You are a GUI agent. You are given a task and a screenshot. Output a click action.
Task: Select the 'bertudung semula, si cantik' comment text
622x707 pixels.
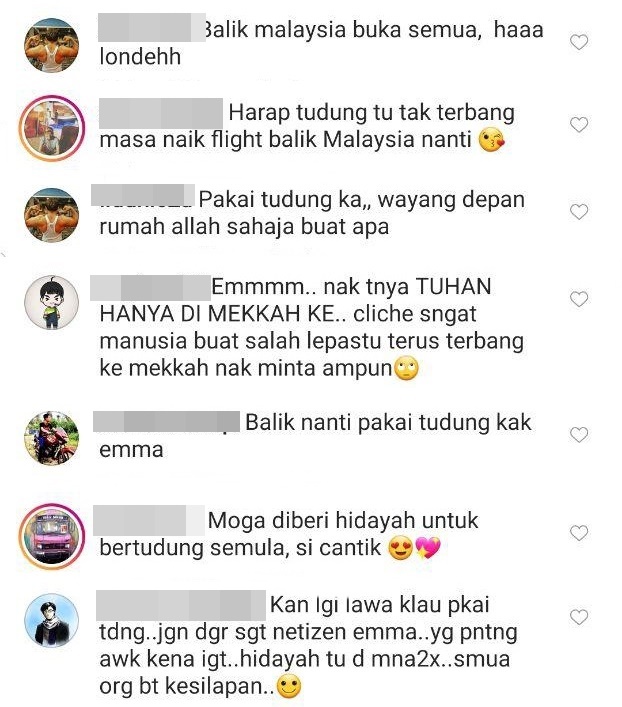coord(240,548)
